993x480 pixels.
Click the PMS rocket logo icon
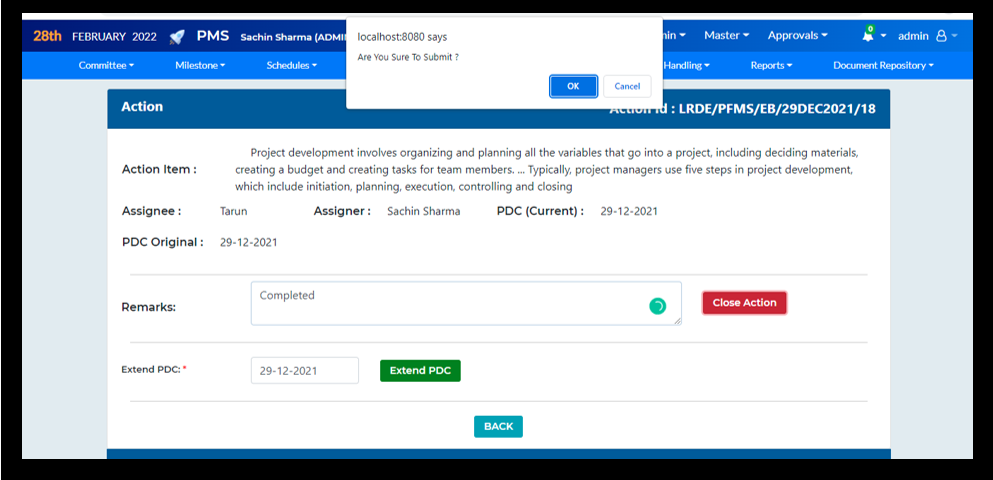point(177,36)
